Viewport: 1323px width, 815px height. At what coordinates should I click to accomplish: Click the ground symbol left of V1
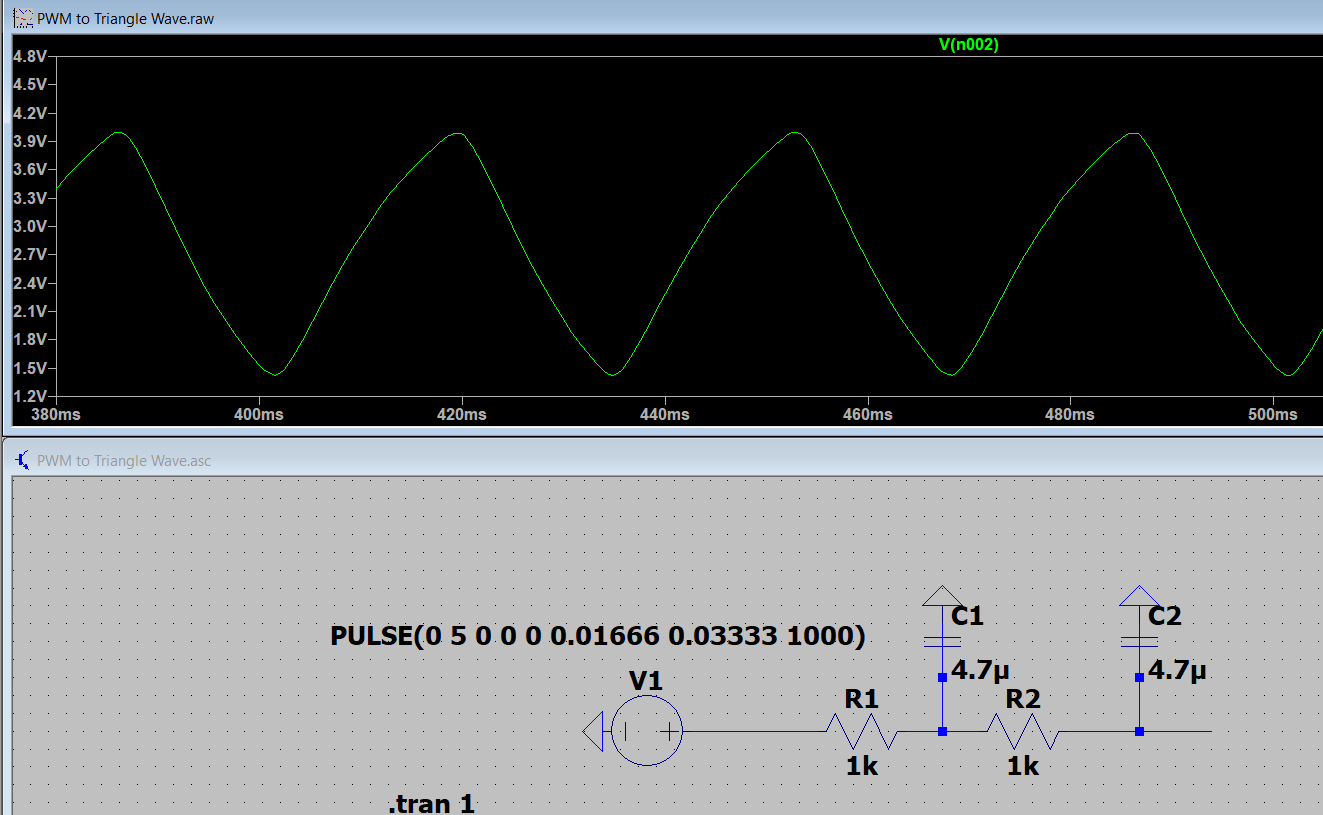pyautogui.click(x=593, y=731)
